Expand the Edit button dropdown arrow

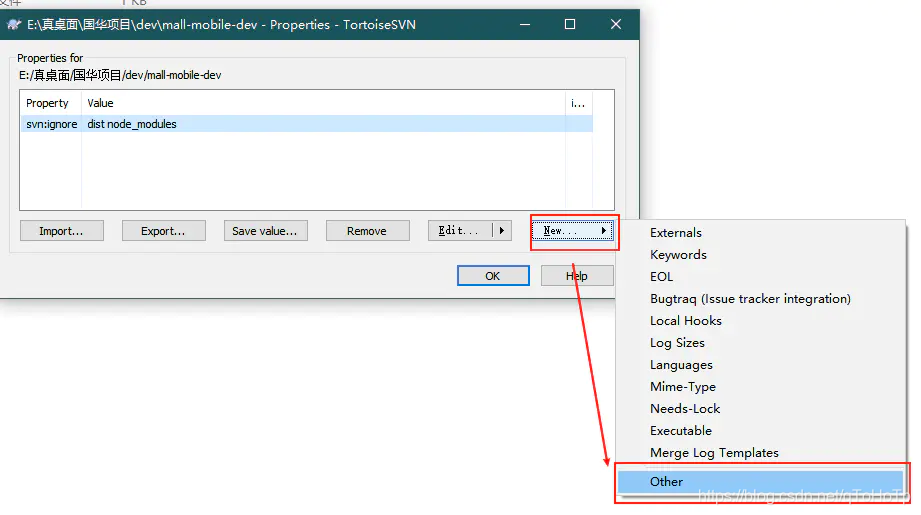(502, 231)
